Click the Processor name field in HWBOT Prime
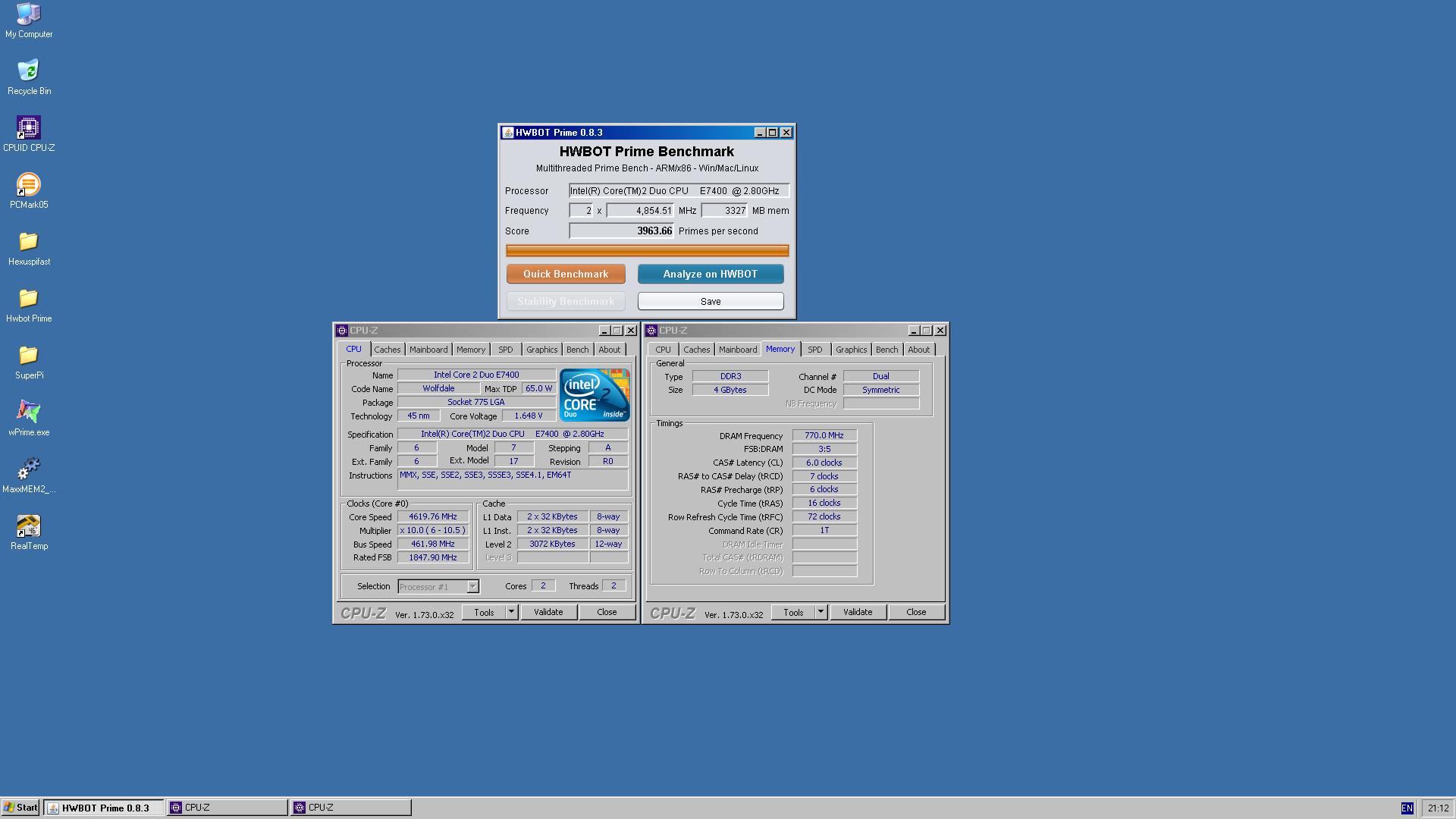The height and width of the screenshot is (819, 1456). click(x=679, y=191)
